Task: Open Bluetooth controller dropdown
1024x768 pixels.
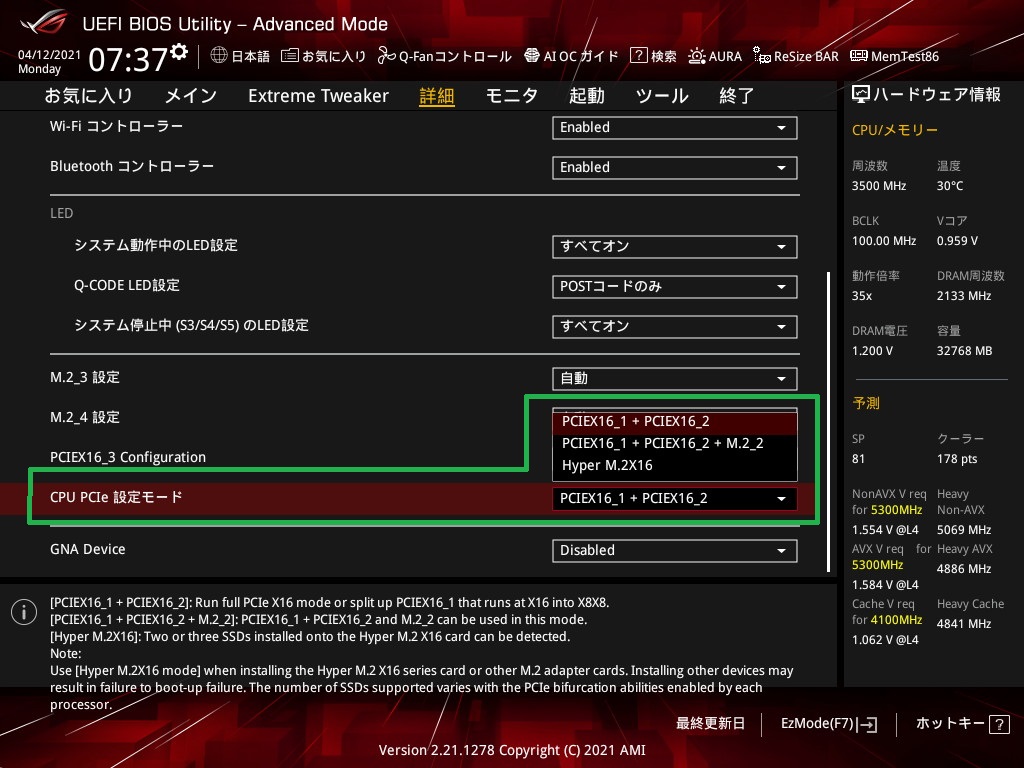Action: pyautogui.click(x=675, y=168)
